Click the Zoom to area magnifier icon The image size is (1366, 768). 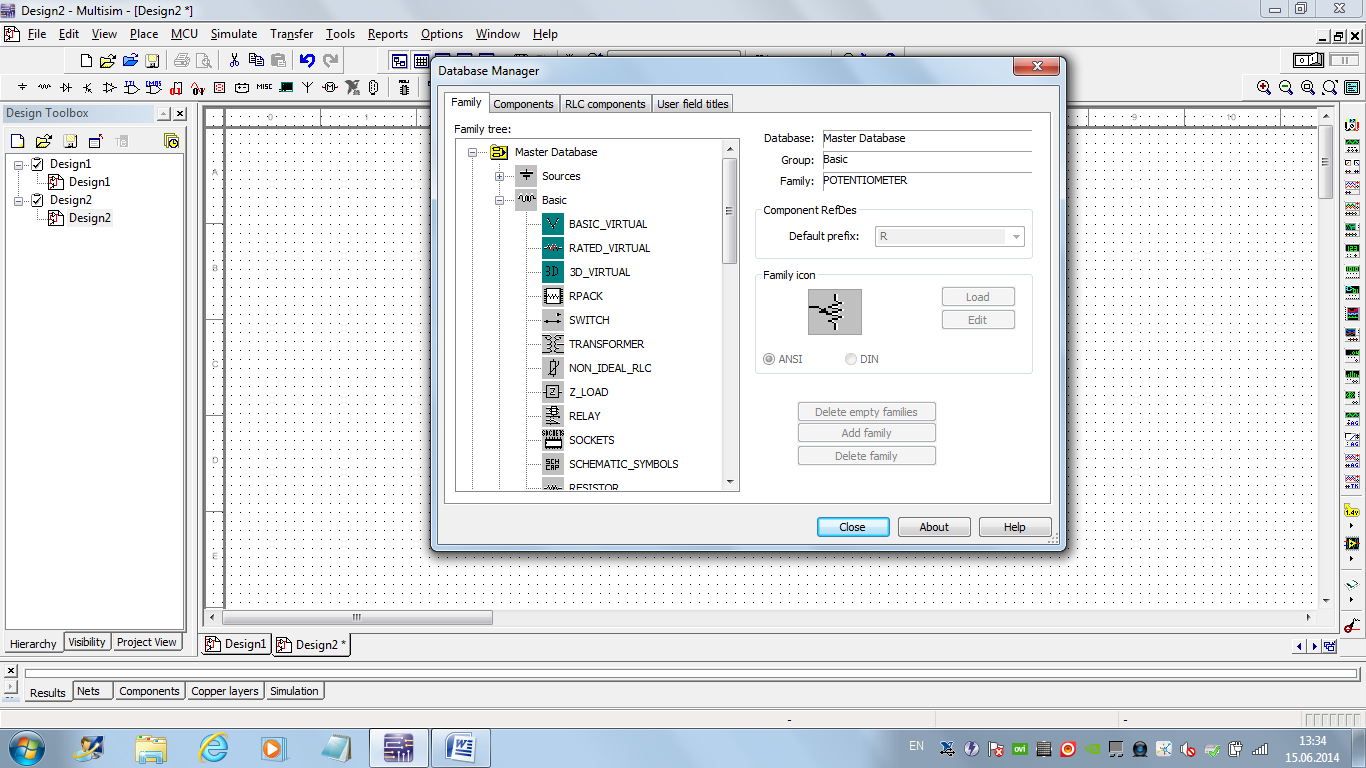[1308, 87]
